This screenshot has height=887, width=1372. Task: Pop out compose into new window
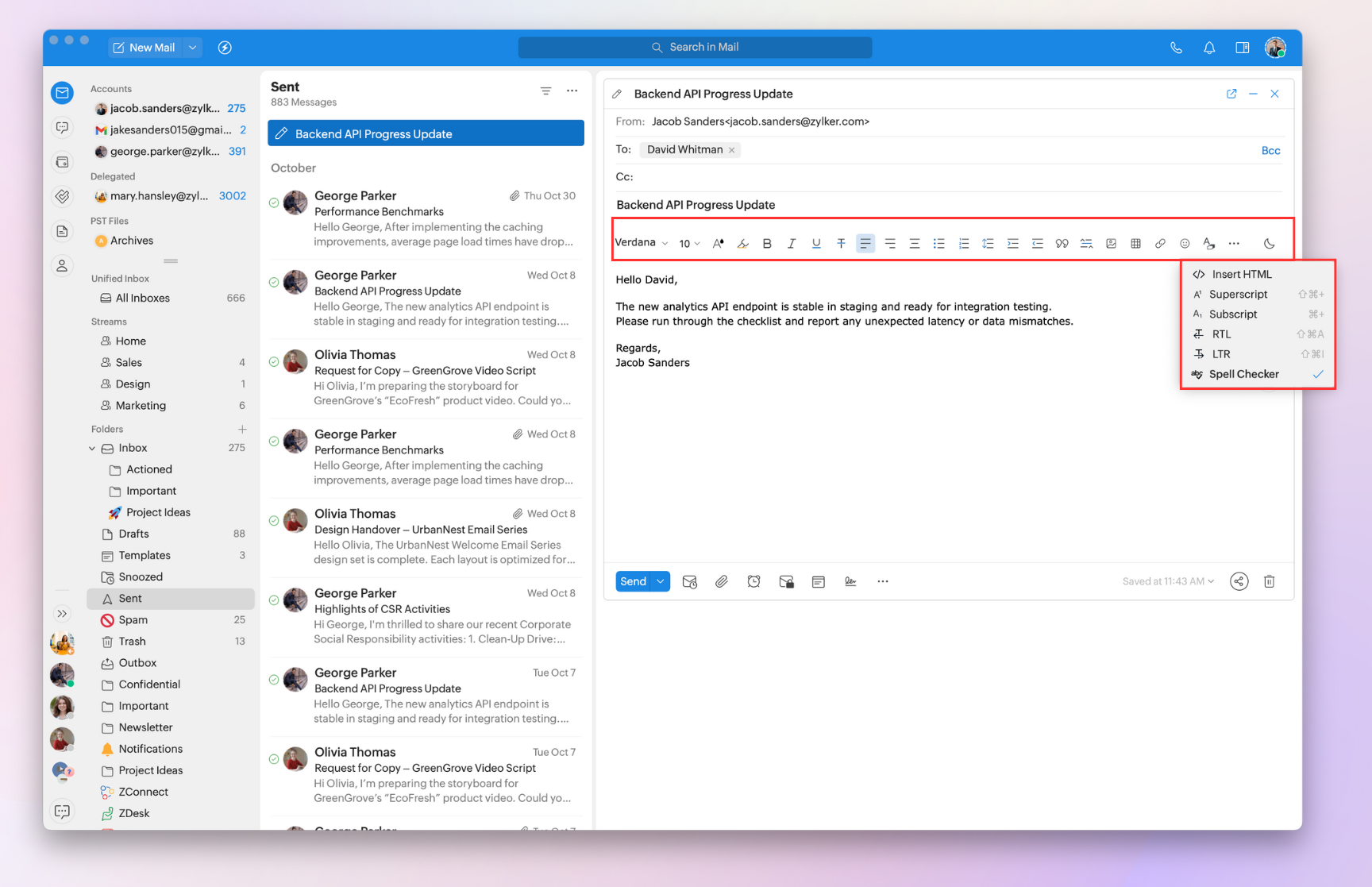point(1231,94)
